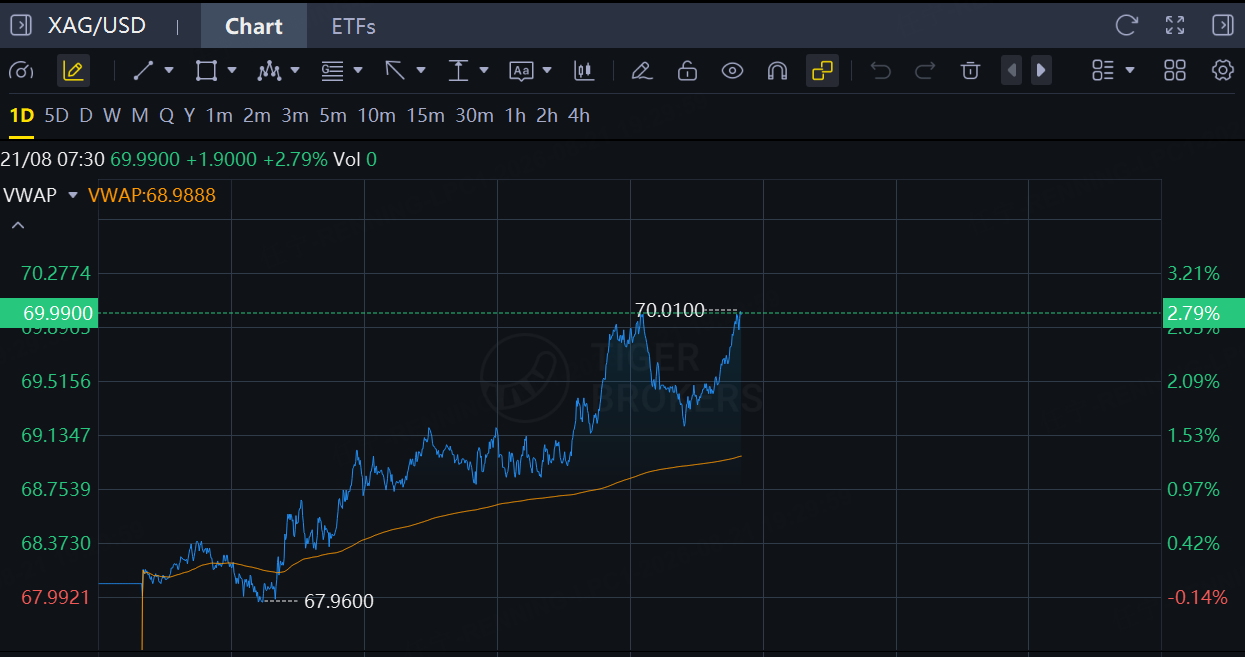1245x657 pixels.
Task: Select the 4h interval
Action: [579, 116]
